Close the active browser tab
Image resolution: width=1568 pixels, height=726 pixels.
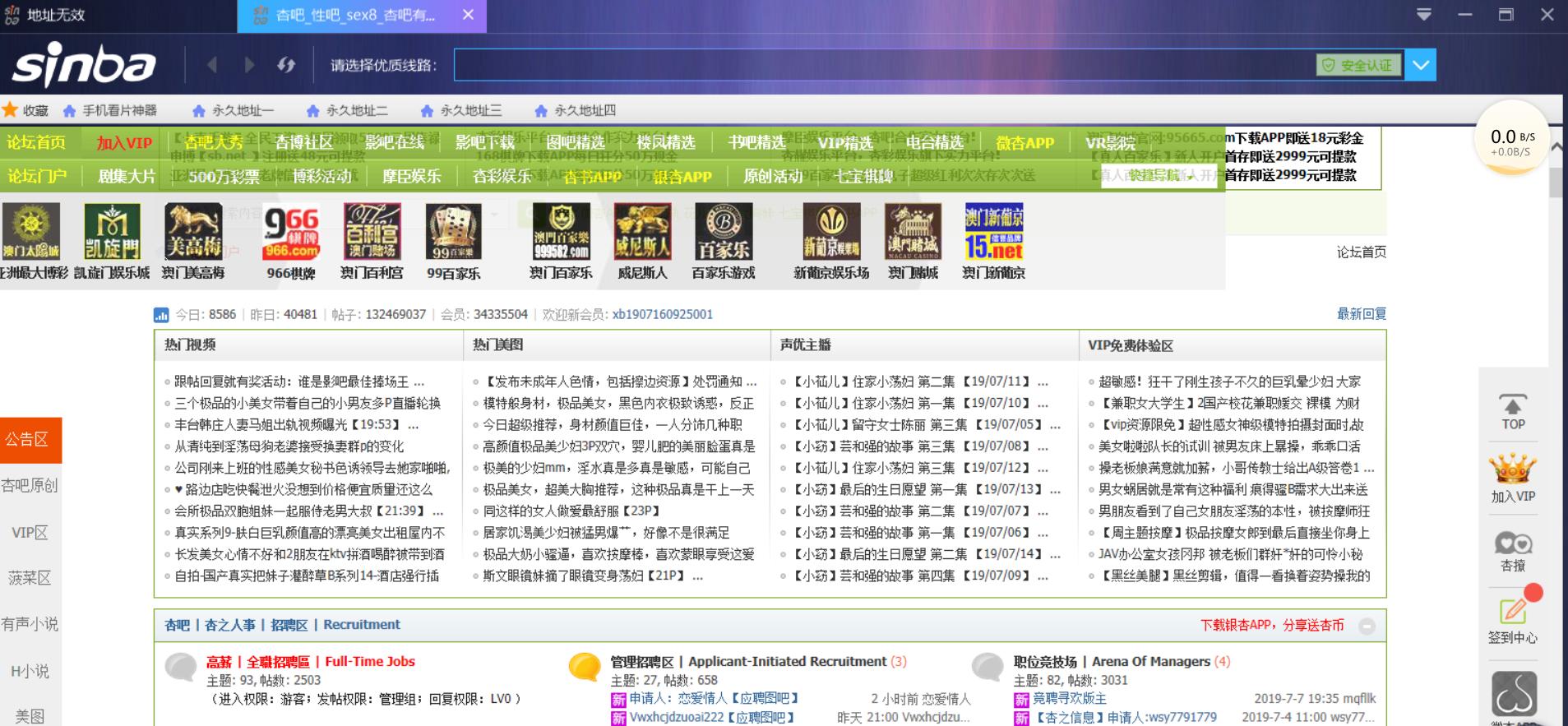click(x=468, y=15)
